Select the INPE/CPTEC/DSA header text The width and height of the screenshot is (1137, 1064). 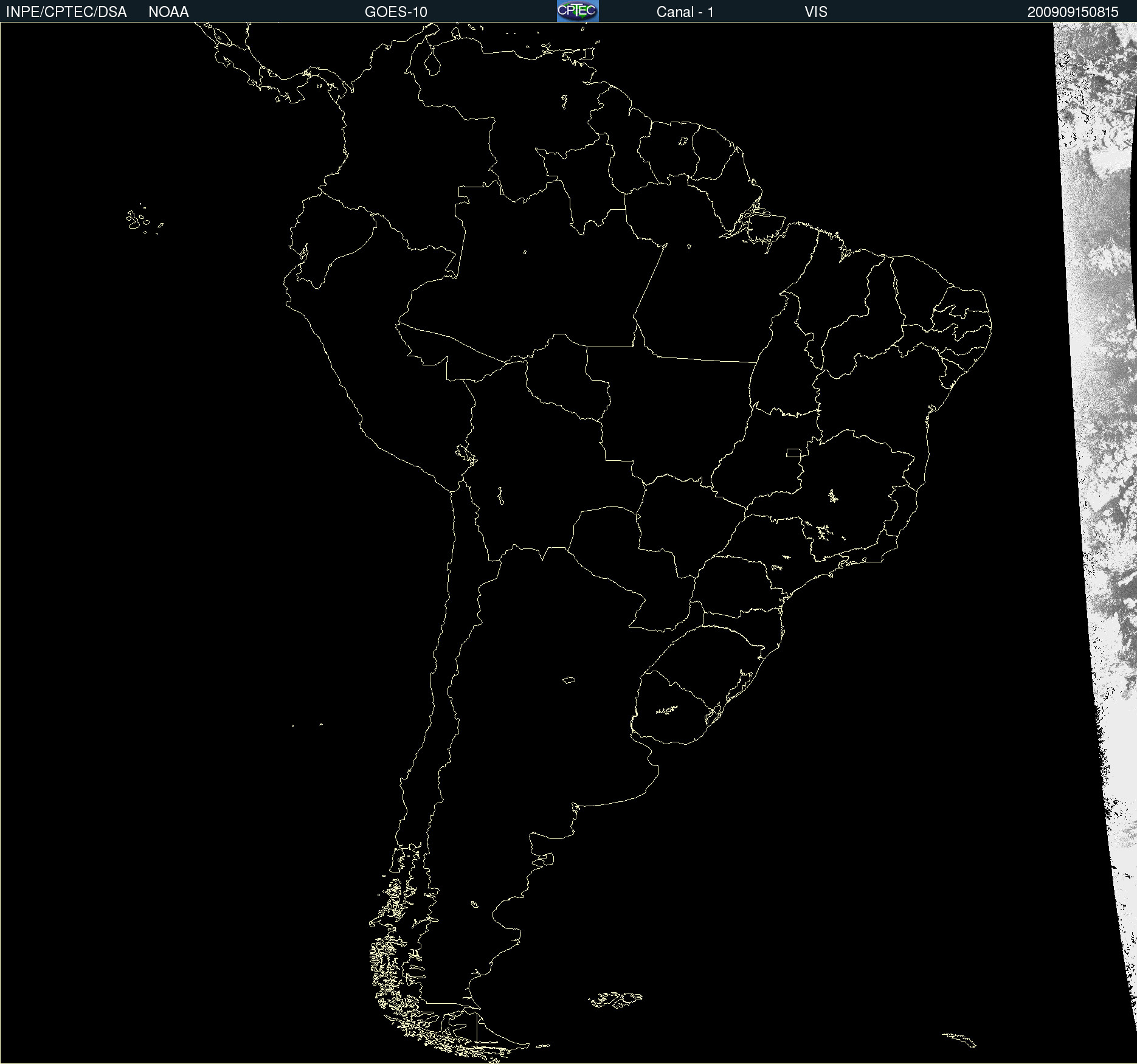coord(66,12)
